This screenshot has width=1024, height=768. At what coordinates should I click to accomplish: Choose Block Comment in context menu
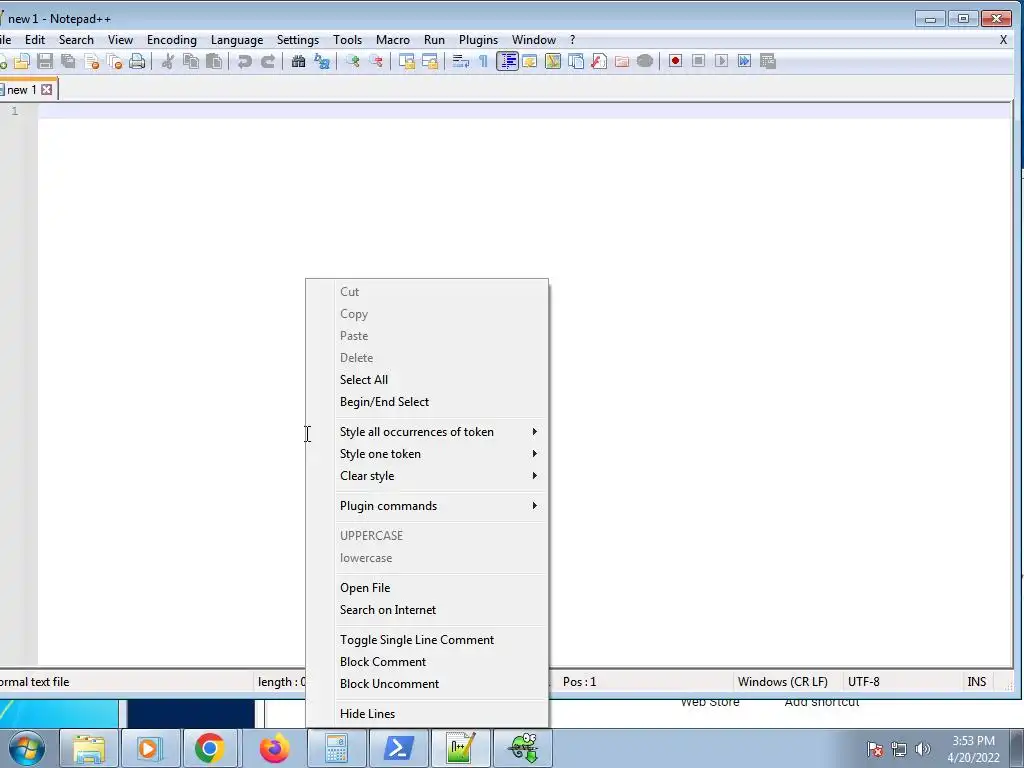pyautogui.click(x=426, y=662)
